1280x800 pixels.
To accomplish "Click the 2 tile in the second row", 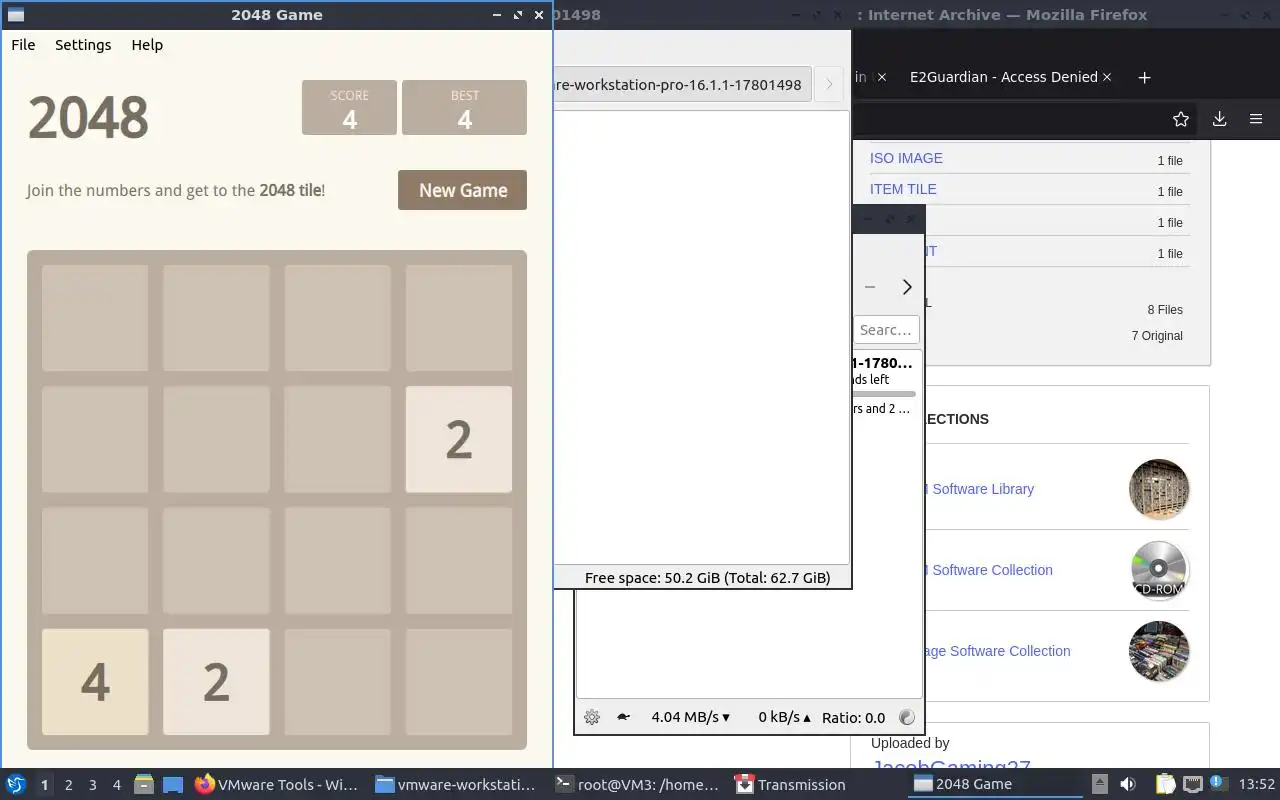I will point(459,439).
